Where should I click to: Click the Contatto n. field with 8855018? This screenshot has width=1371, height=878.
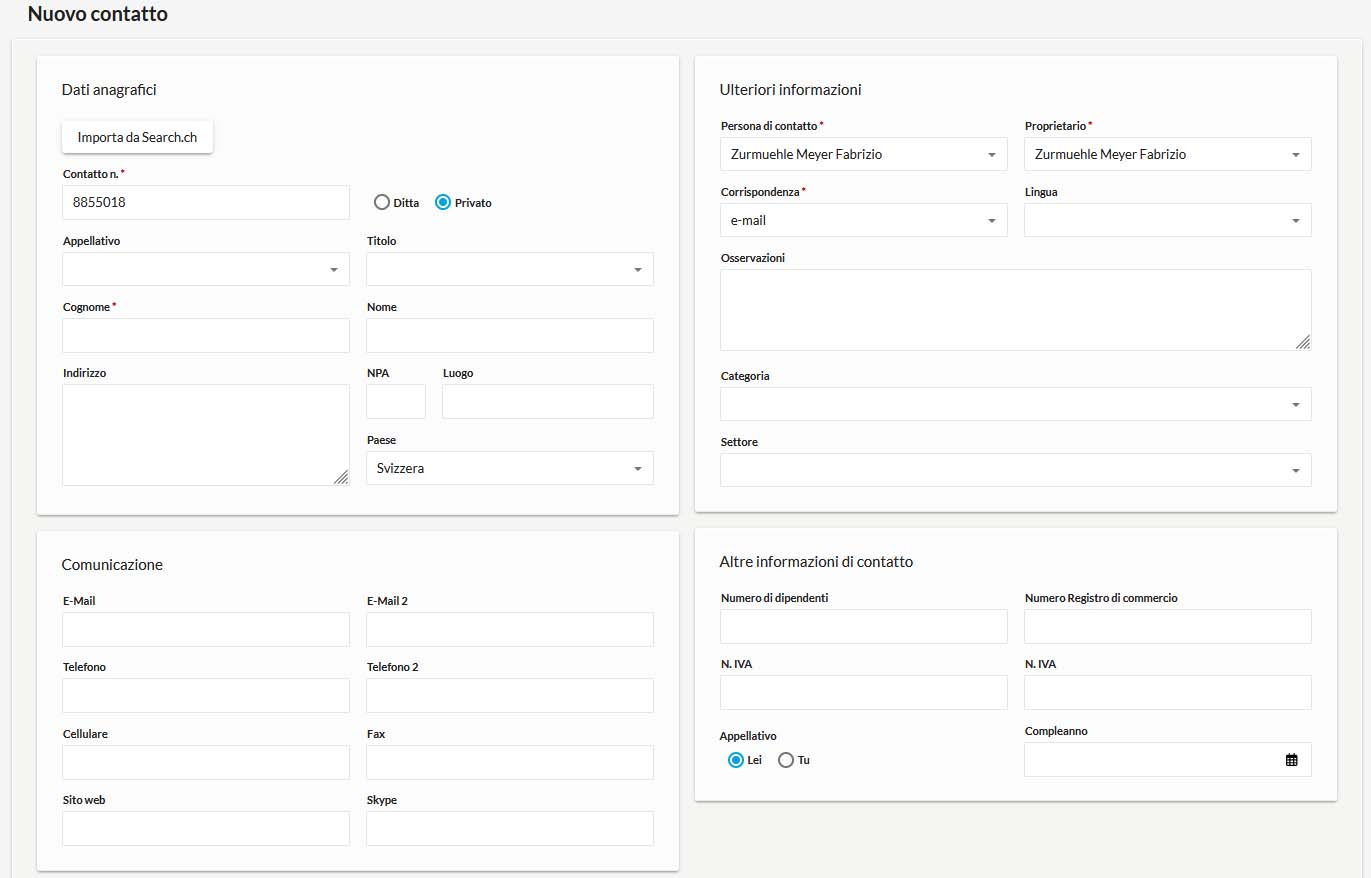[x=206, y=202]
